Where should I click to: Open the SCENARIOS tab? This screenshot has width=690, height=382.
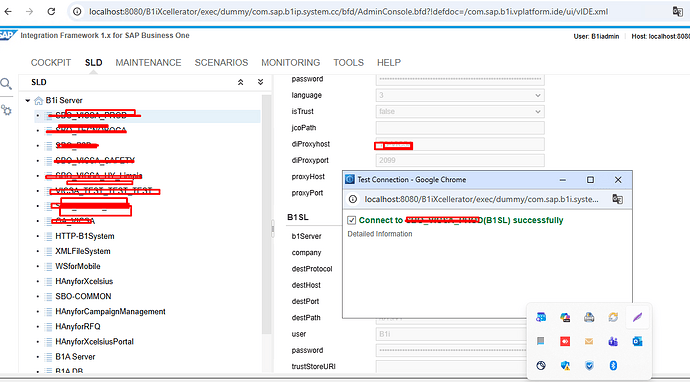(x=221, y=62)
